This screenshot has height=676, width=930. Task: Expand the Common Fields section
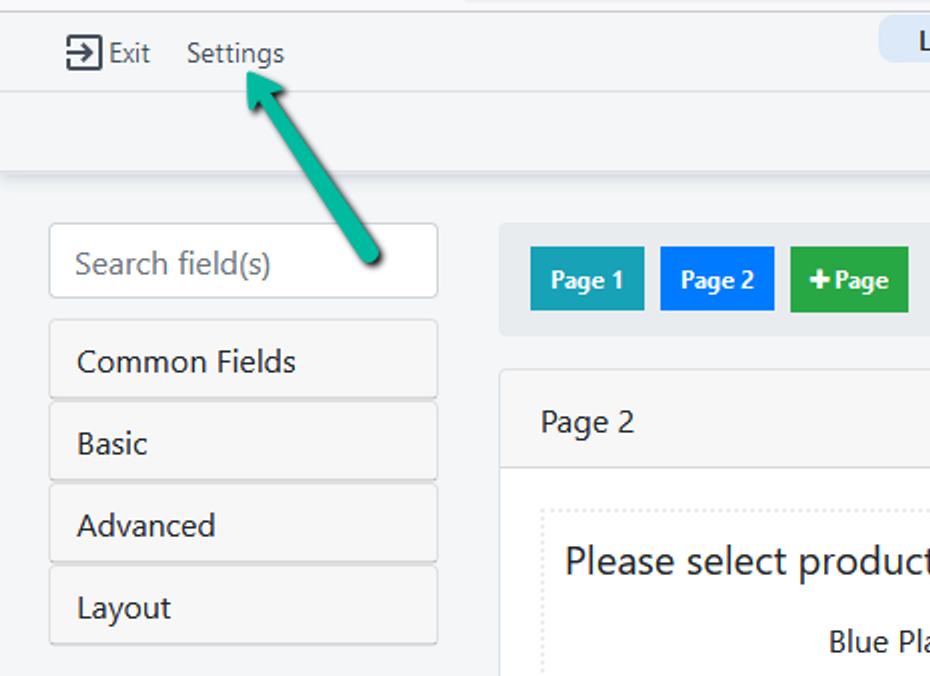(x=243, y=361)
